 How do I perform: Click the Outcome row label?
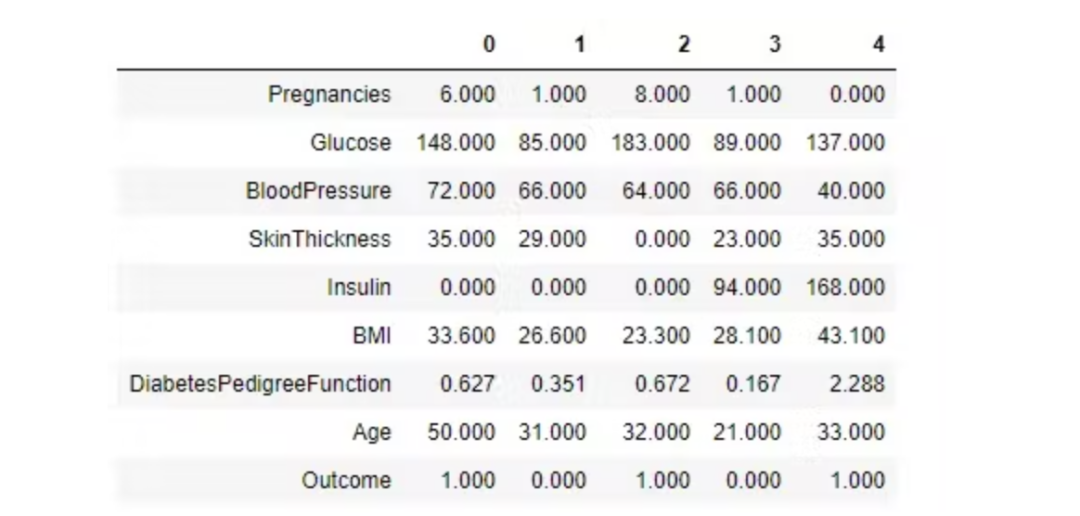(x=346, y=480)
